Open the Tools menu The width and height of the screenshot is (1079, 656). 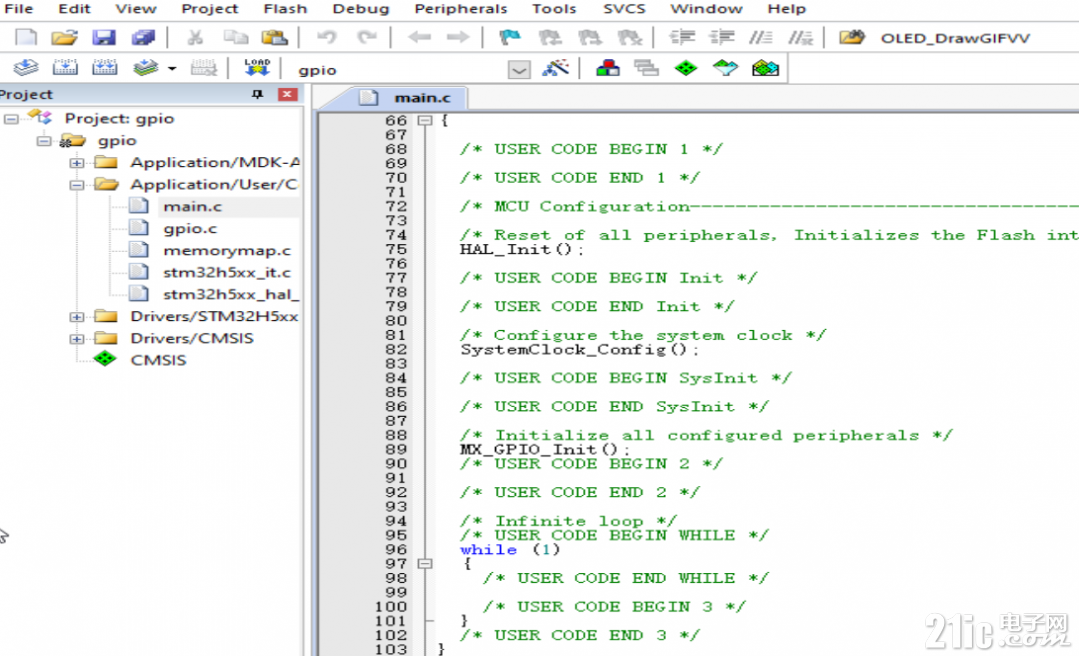click(x=554, y=9)
